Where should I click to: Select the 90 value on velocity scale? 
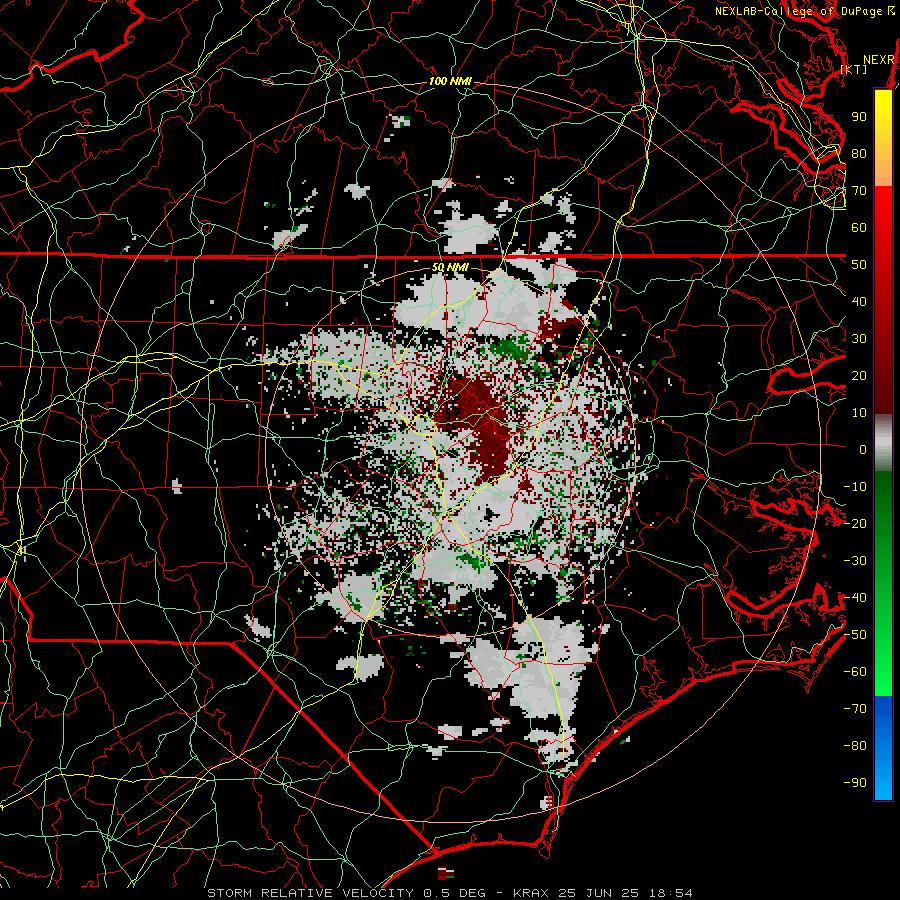click(859, 117)
